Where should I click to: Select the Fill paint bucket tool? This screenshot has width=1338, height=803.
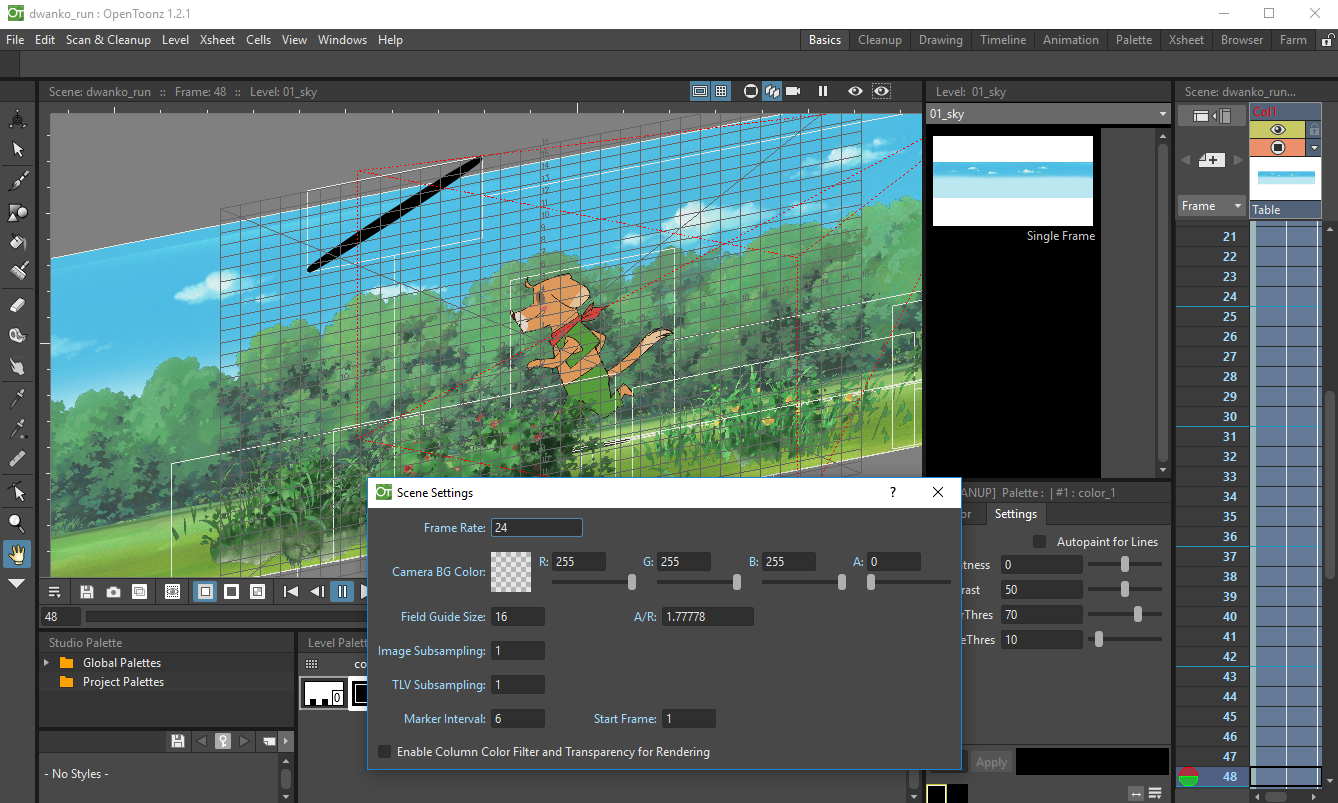click(x=18, y=242)
